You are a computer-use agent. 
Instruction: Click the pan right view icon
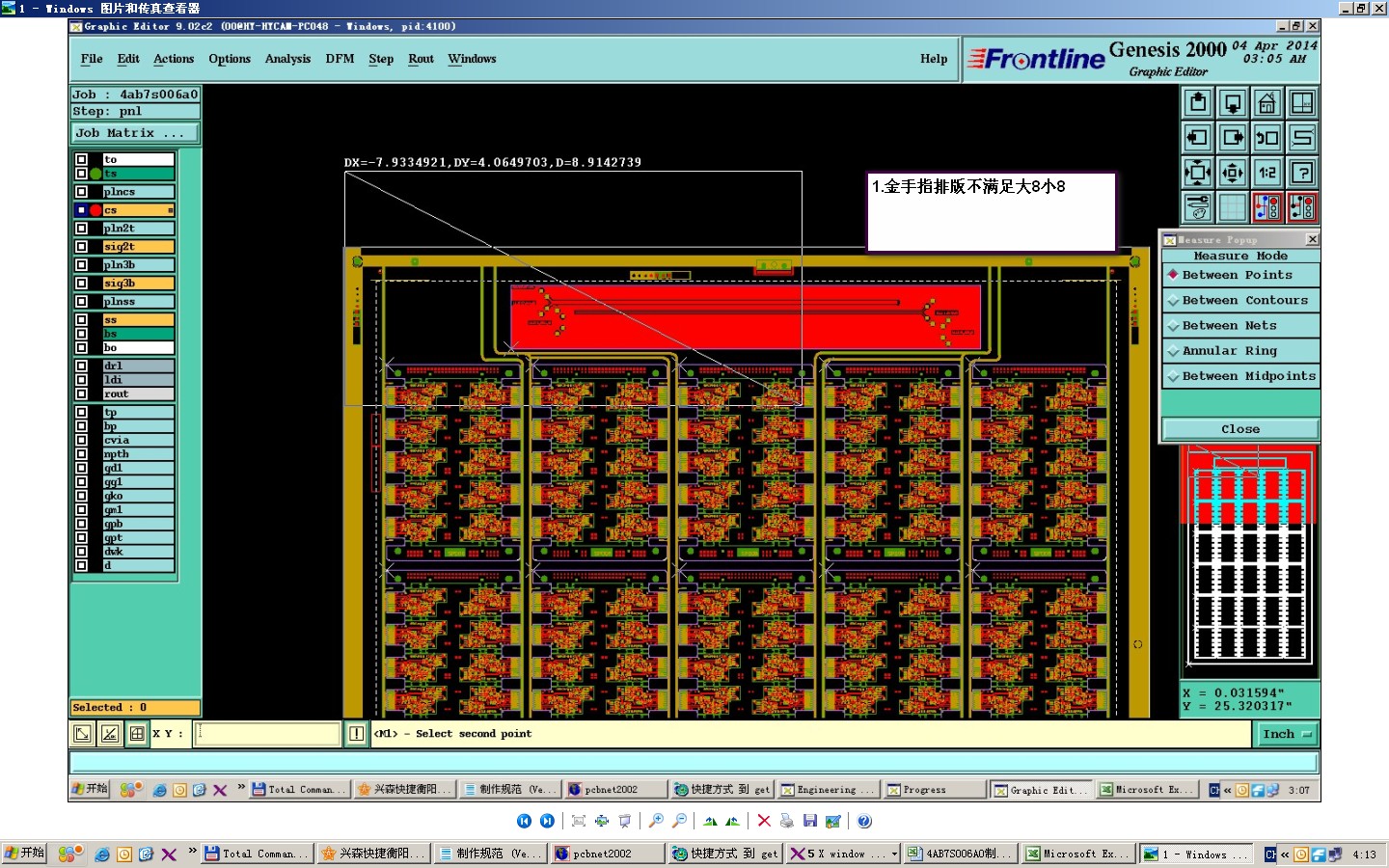pyautogui.click(x=1232, y=138)
